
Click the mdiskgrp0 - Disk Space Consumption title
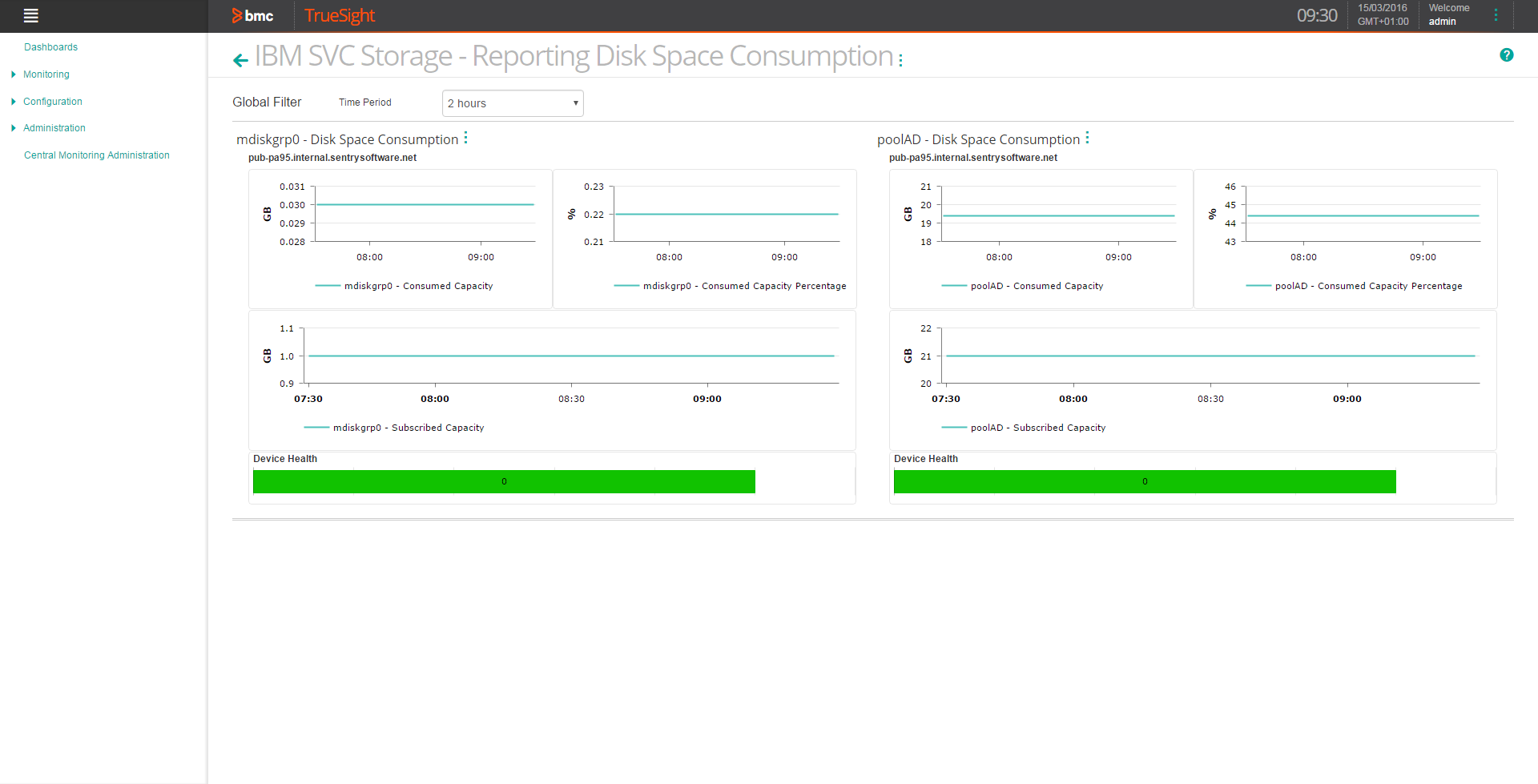tap(347, 139)
